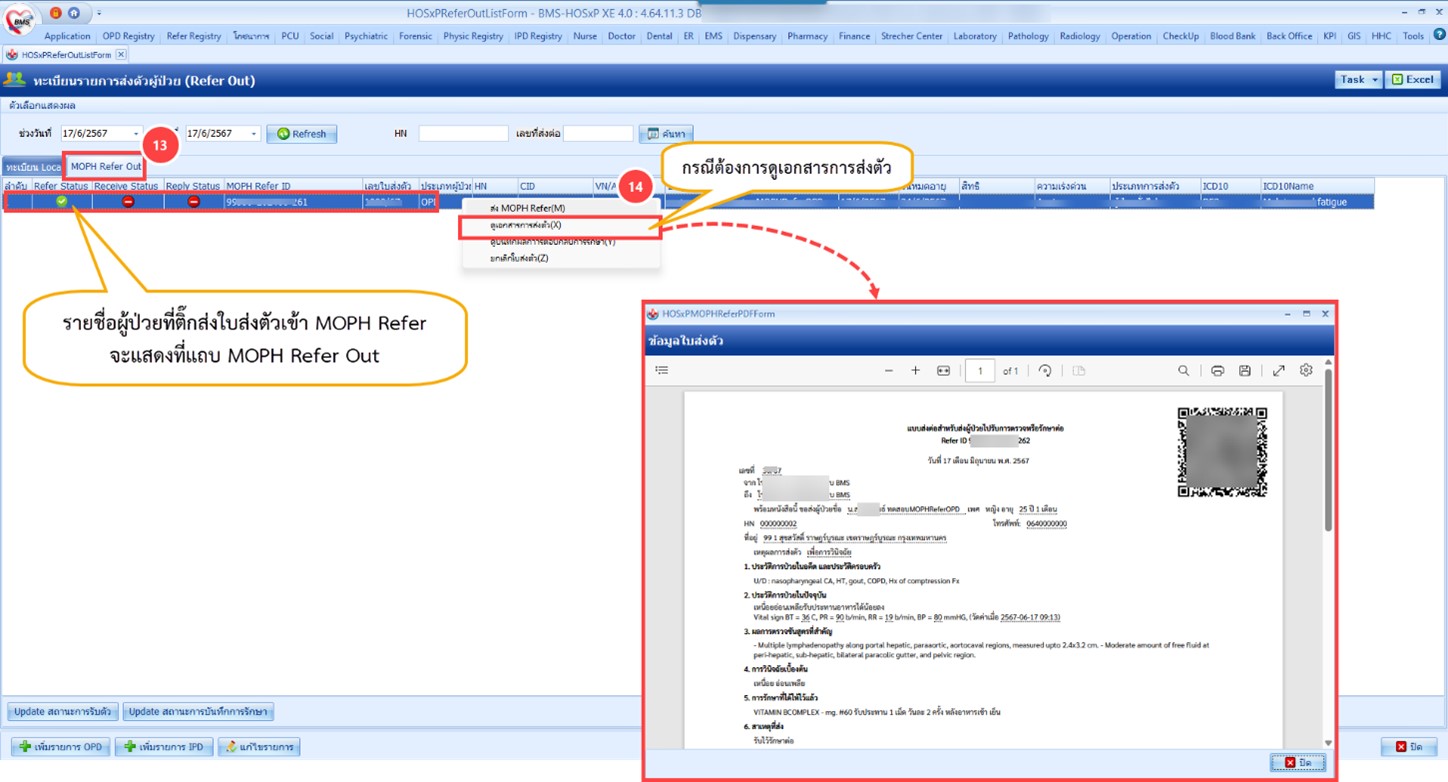Image resolution: width=1448 pixels, height=782 pixels.
Task: Click the QR code on the referral document
Action: 1222,452
